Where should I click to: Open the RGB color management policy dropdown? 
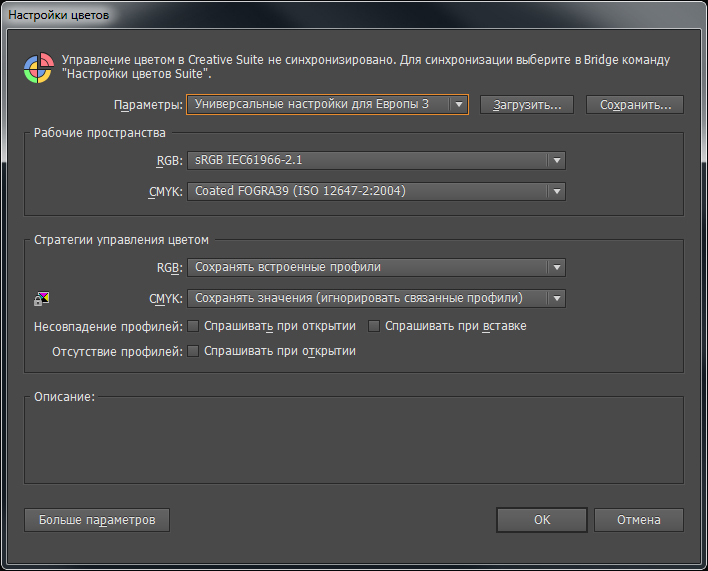(376, 267)
